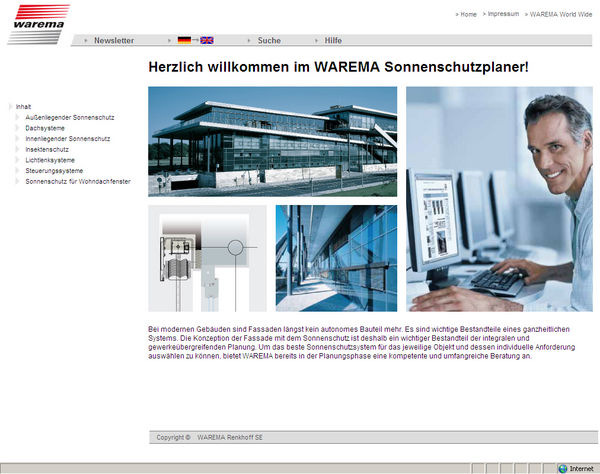Click the arrow icon next to Inhalt
Screen dimensions: 600x474
[x=10, y=106]
